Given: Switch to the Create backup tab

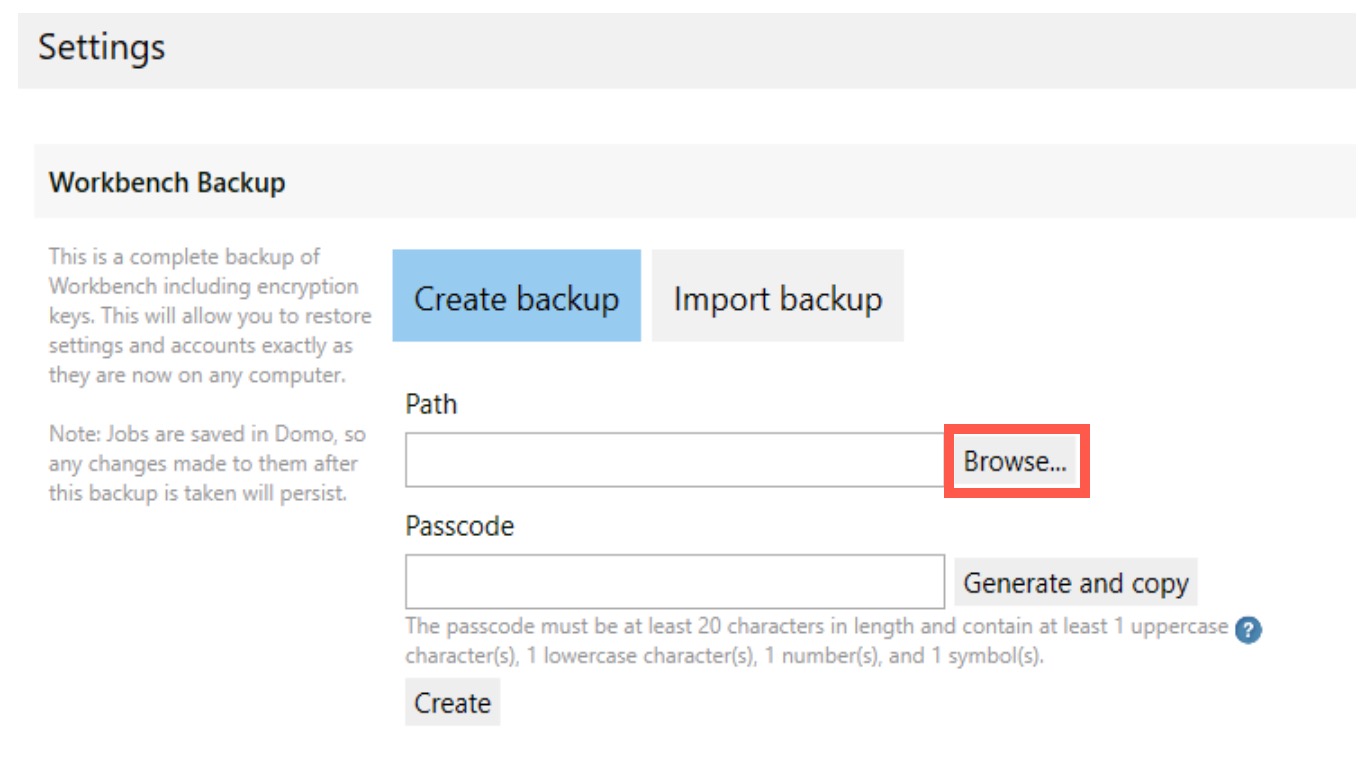Looking at the screenshot, I should [516, 296].
